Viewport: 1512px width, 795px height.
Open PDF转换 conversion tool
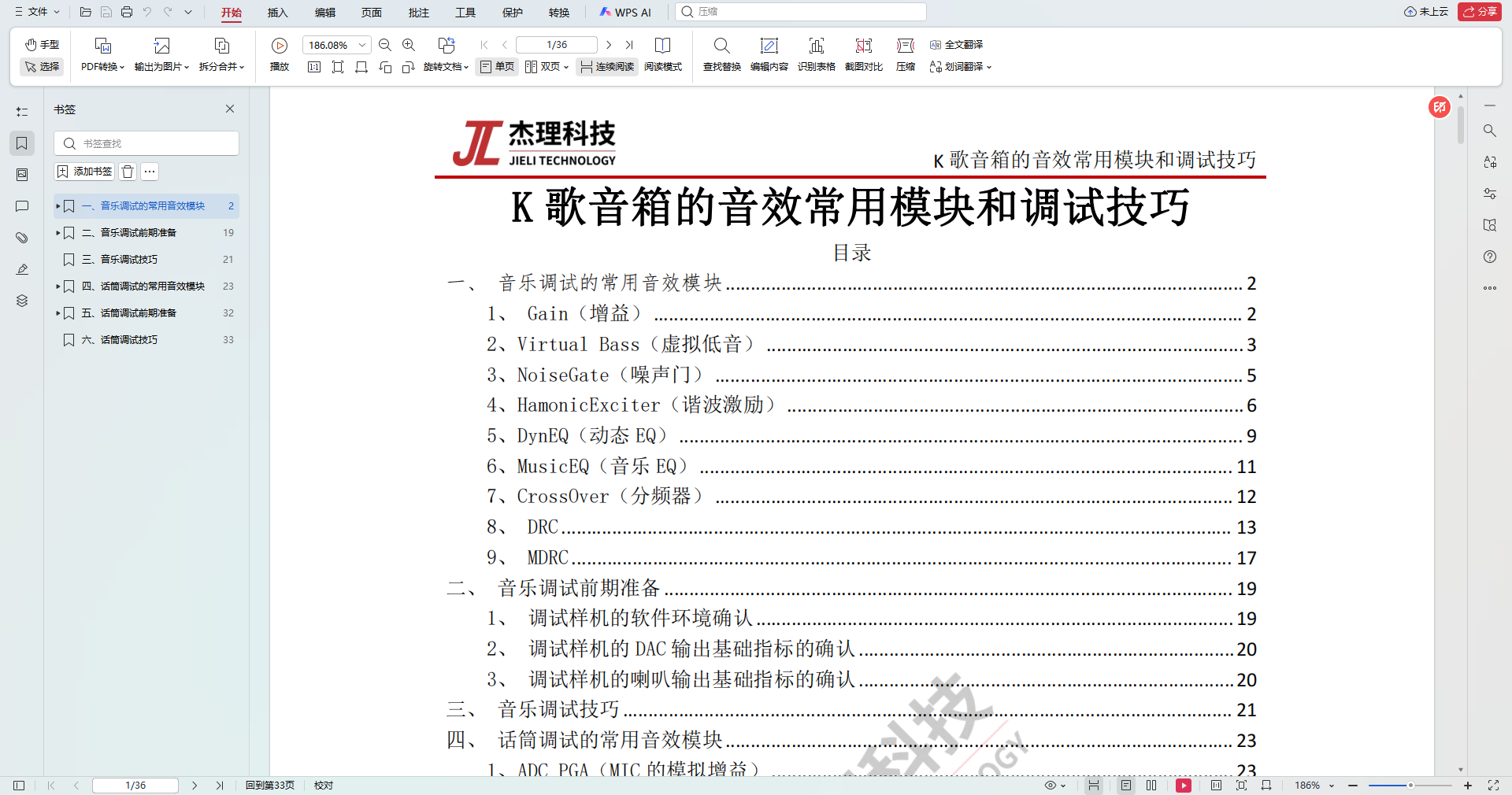(x=102, y=54)
